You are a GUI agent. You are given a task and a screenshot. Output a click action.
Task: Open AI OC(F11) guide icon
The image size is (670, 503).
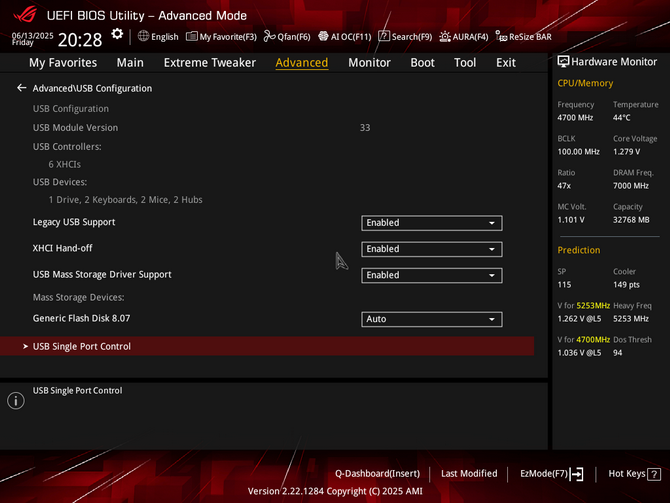pos(323,36)
